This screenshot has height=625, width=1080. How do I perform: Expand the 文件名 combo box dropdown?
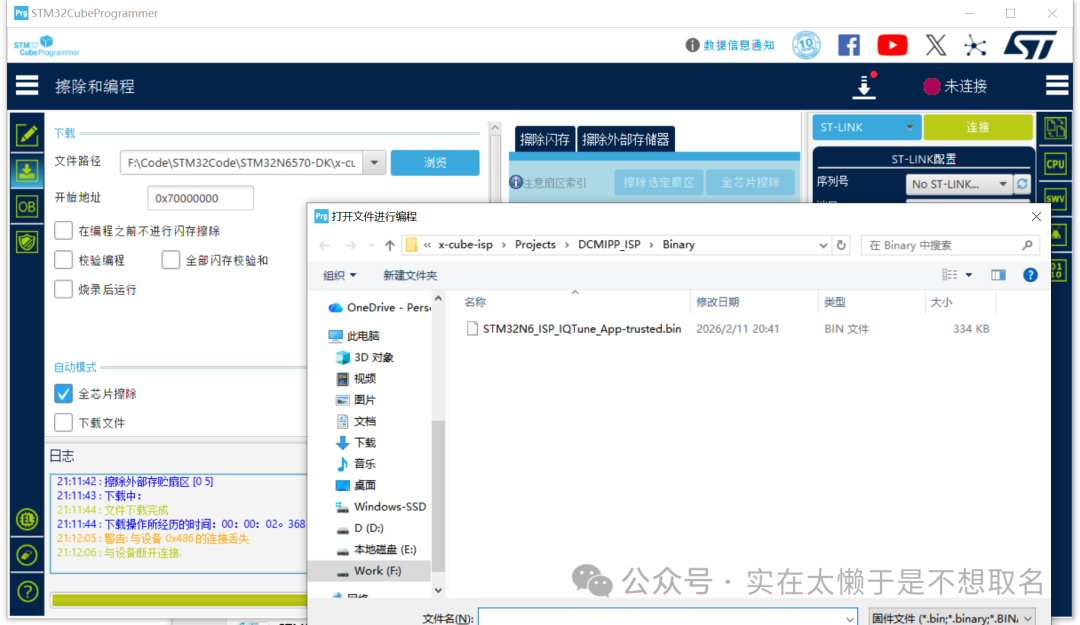[x=849, y=619]
